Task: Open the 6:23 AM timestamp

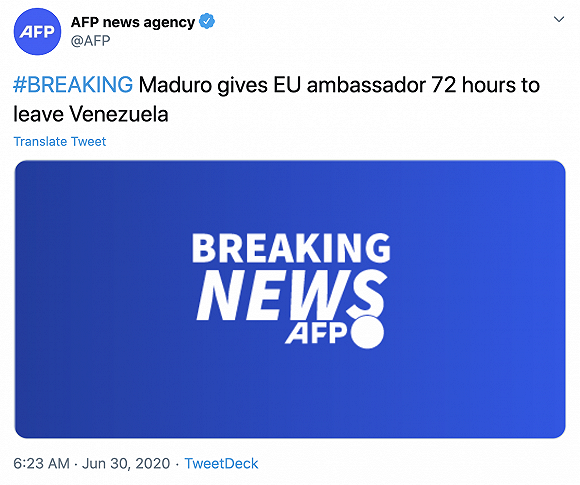Action: [41, 464]
